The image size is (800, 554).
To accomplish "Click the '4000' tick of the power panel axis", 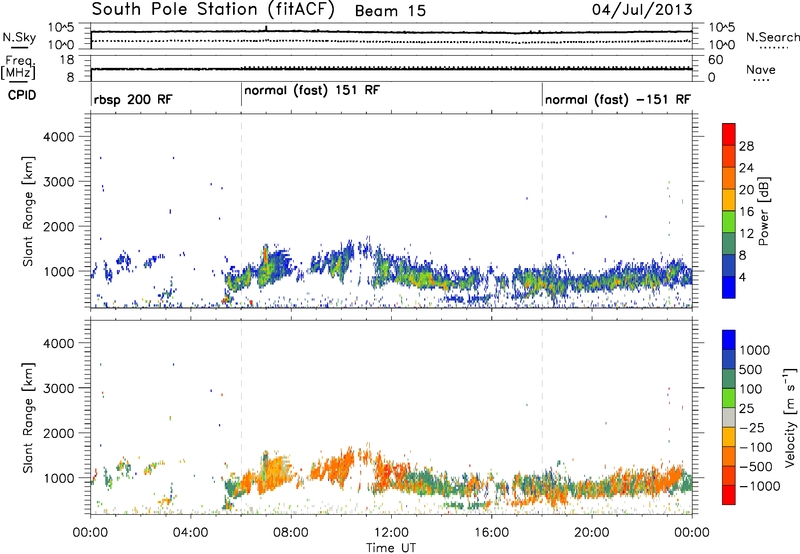I will 58,137.
